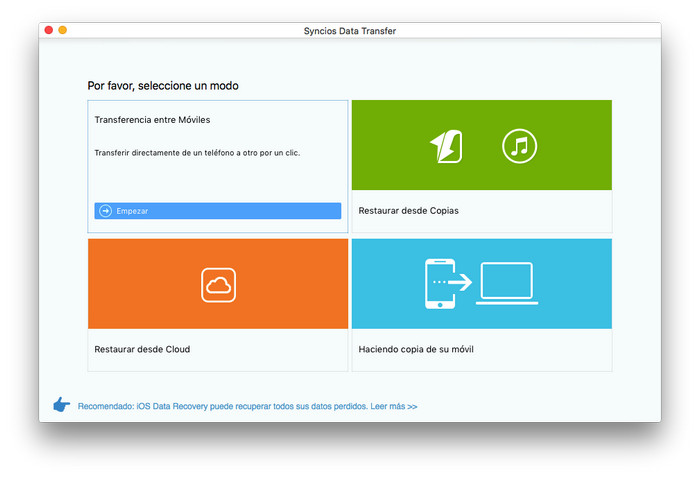The height and width of the screenshot is (478, 700).
Task: Choose Restaurar desde Copias label
Action: [408, 211]
